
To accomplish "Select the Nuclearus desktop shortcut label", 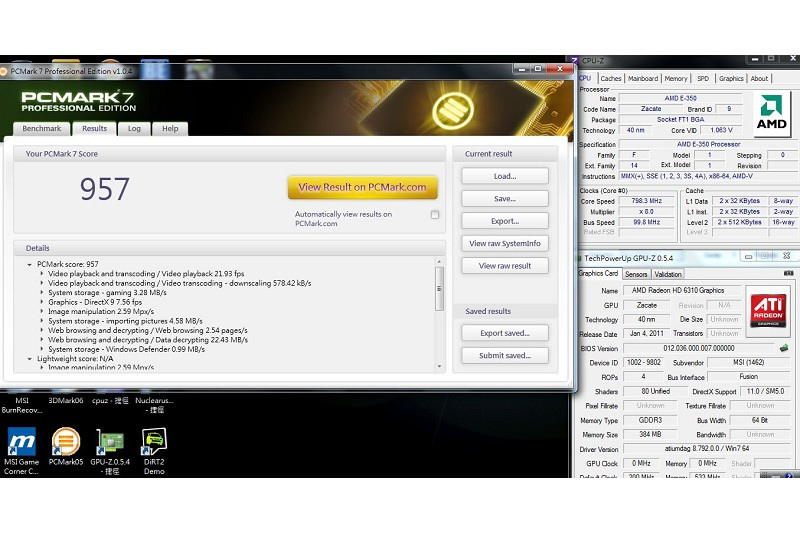I will (154, 405).
